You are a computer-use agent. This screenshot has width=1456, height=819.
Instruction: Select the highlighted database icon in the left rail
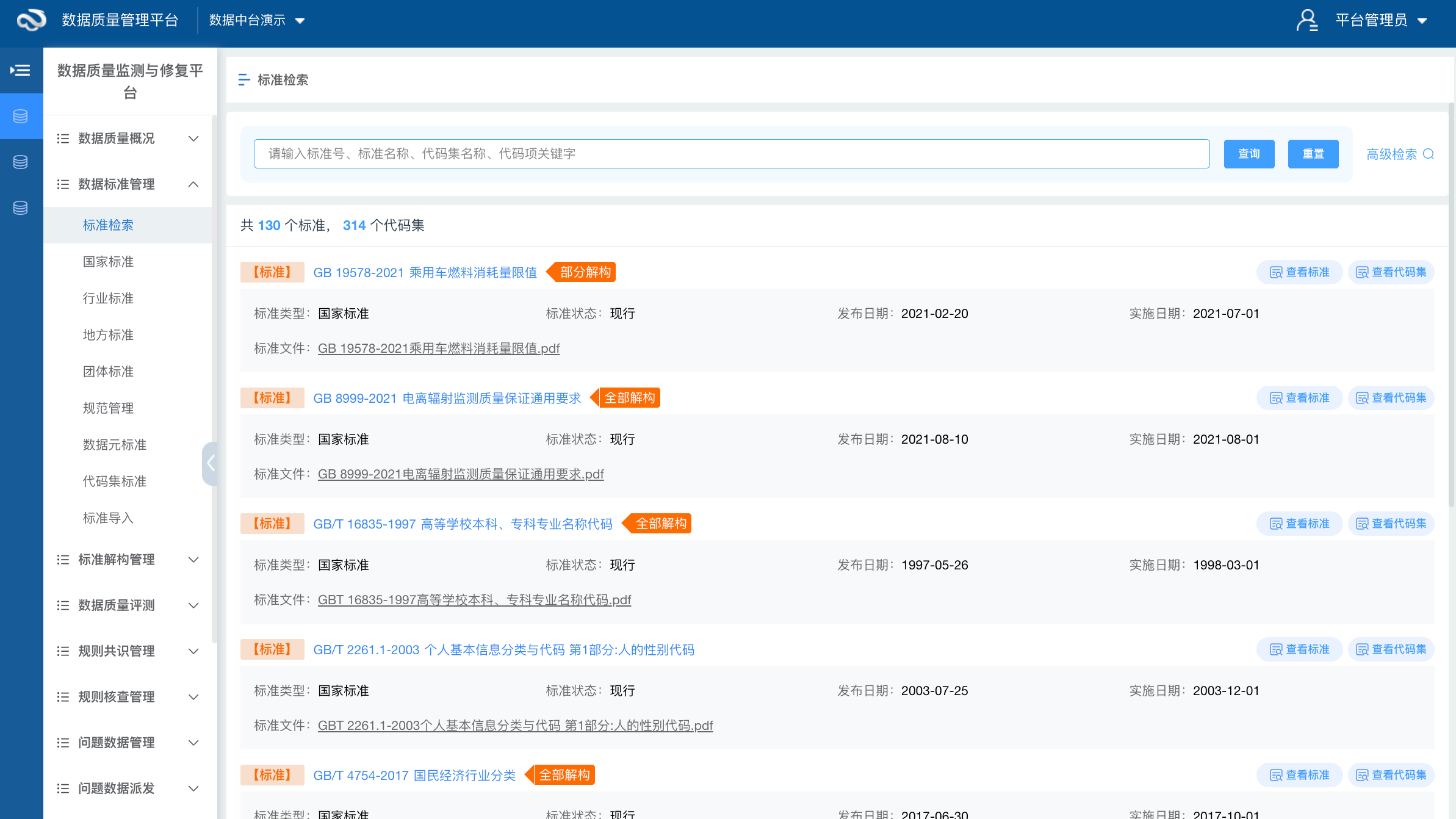point(21,115)
